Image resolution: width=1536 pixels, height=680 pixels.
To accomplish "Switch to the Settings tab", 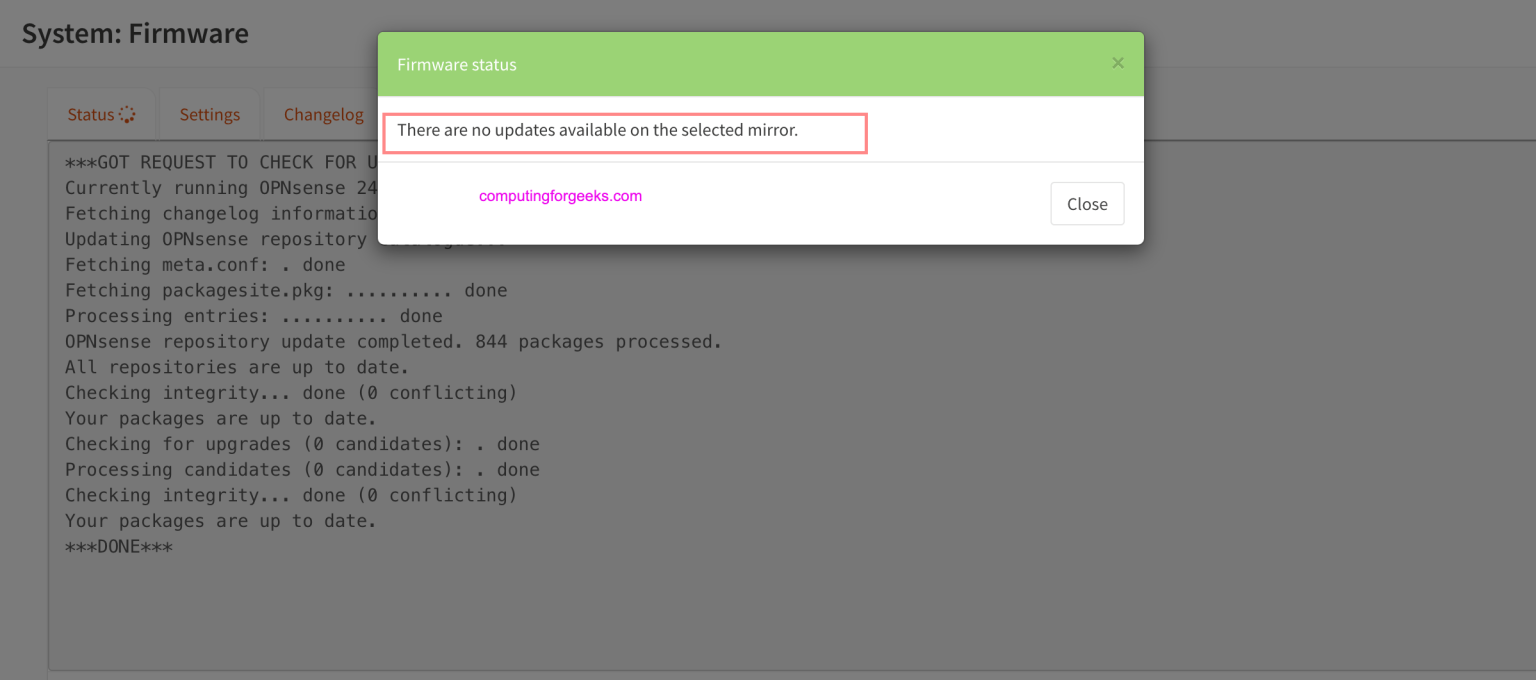I will click(x=209, y=114).
